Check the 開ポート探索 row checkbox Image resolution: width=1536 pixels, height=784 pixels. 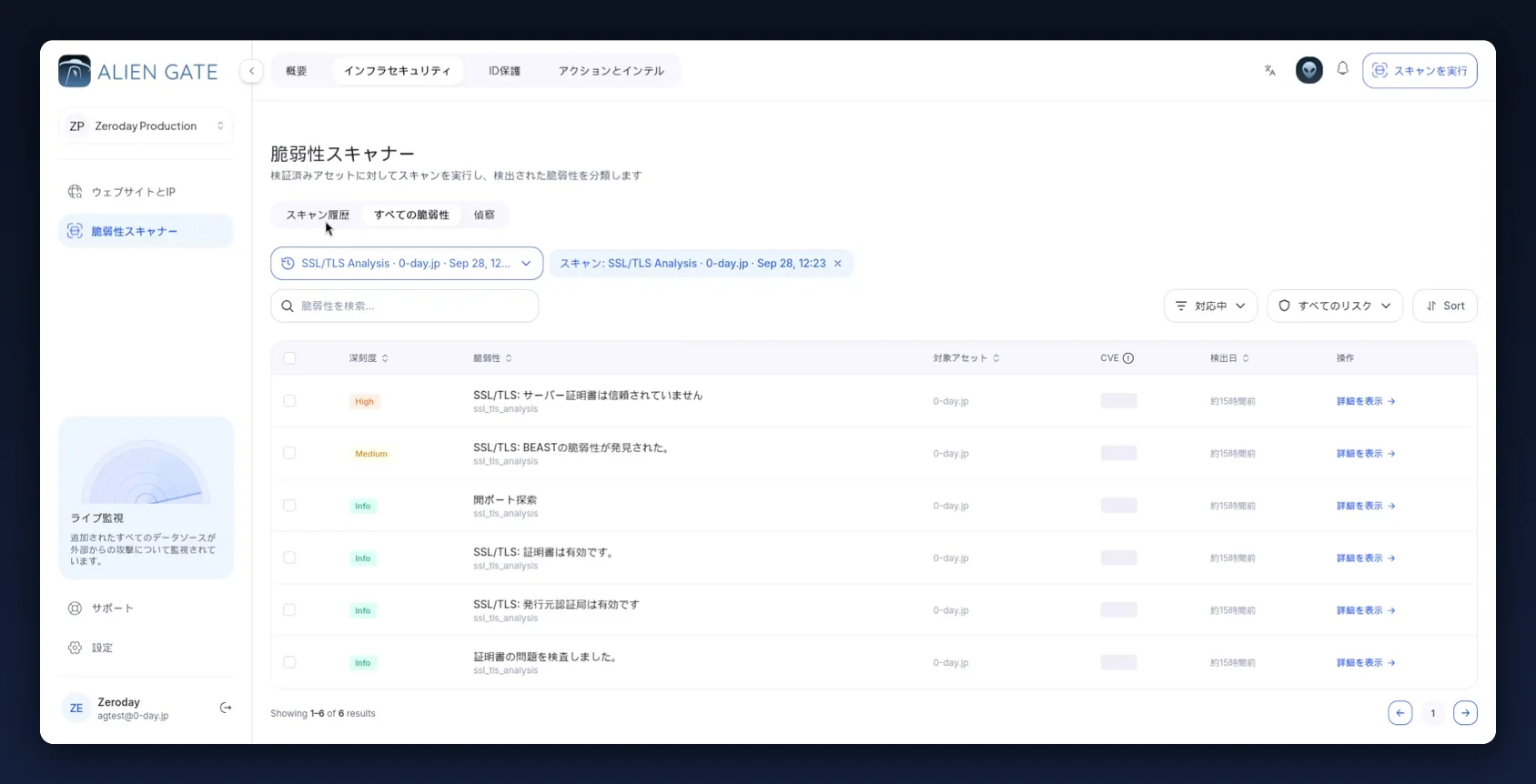[289, 506]
